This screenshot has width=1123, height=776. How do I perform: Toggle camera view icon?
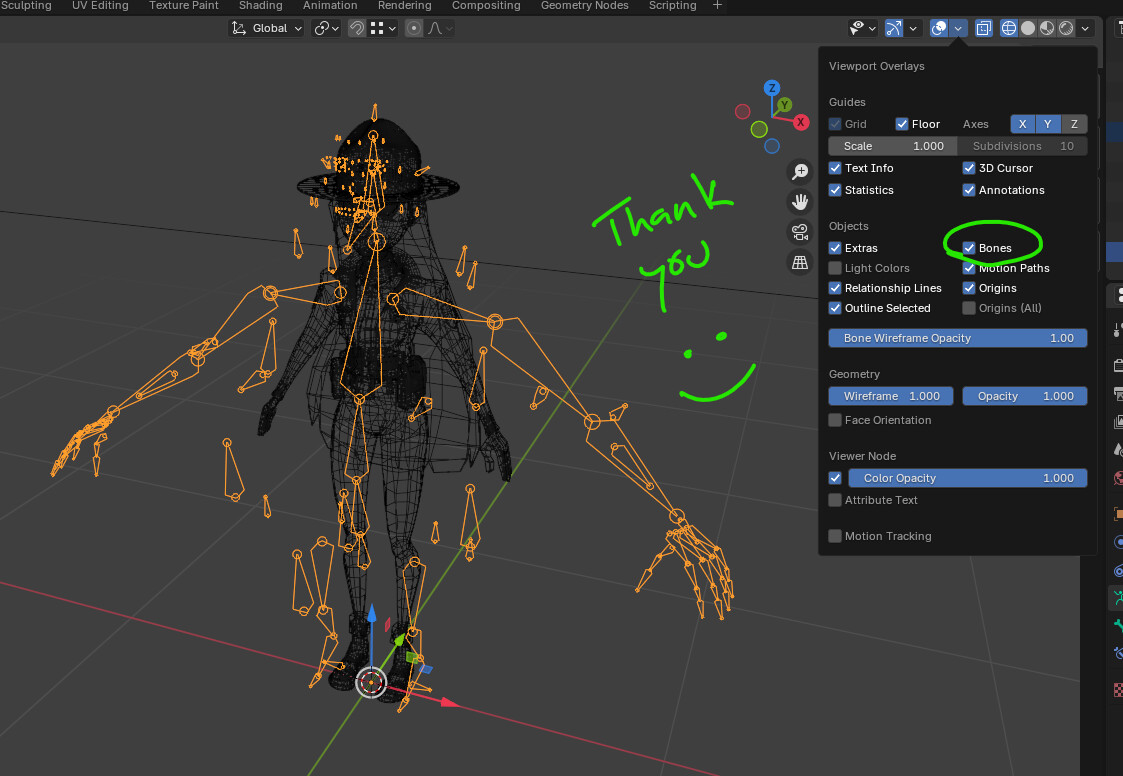800,232
